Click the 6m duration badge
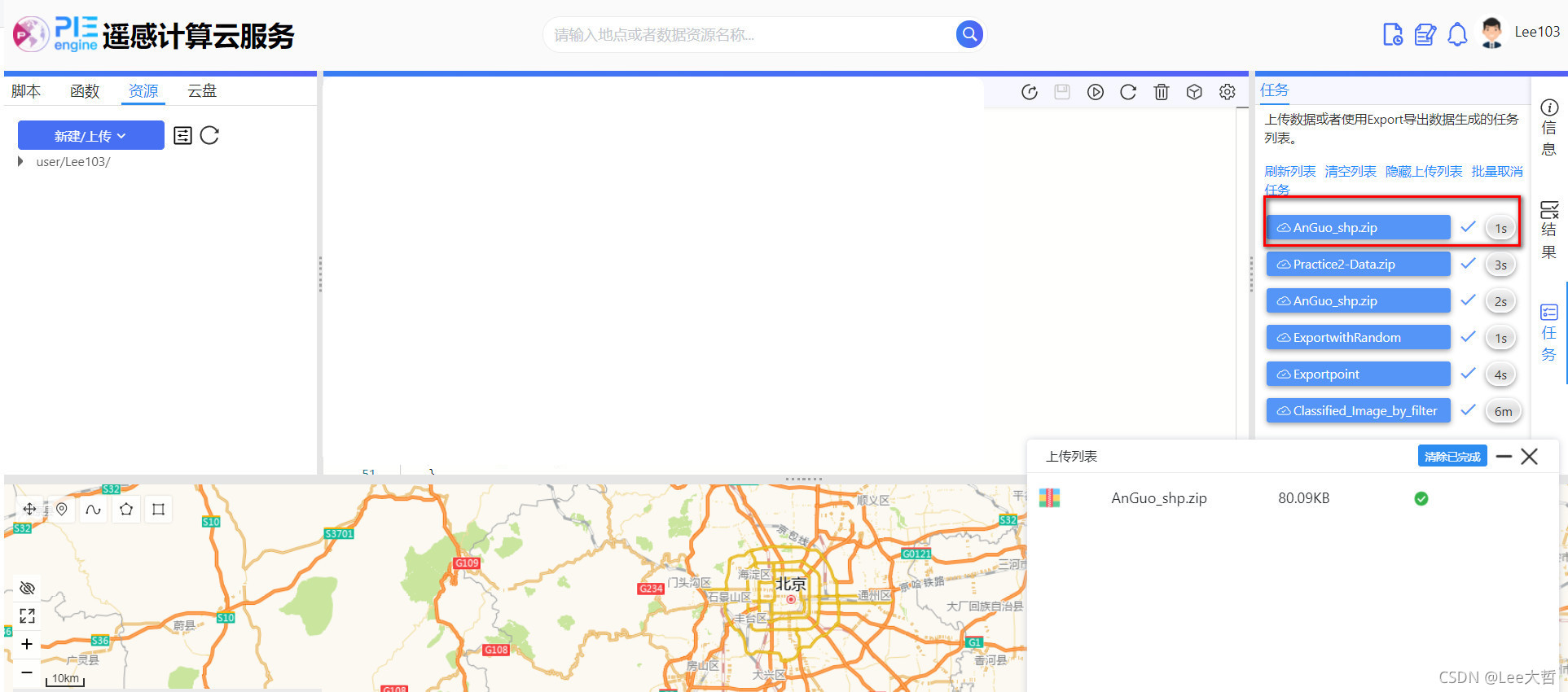 point(1503,411)
